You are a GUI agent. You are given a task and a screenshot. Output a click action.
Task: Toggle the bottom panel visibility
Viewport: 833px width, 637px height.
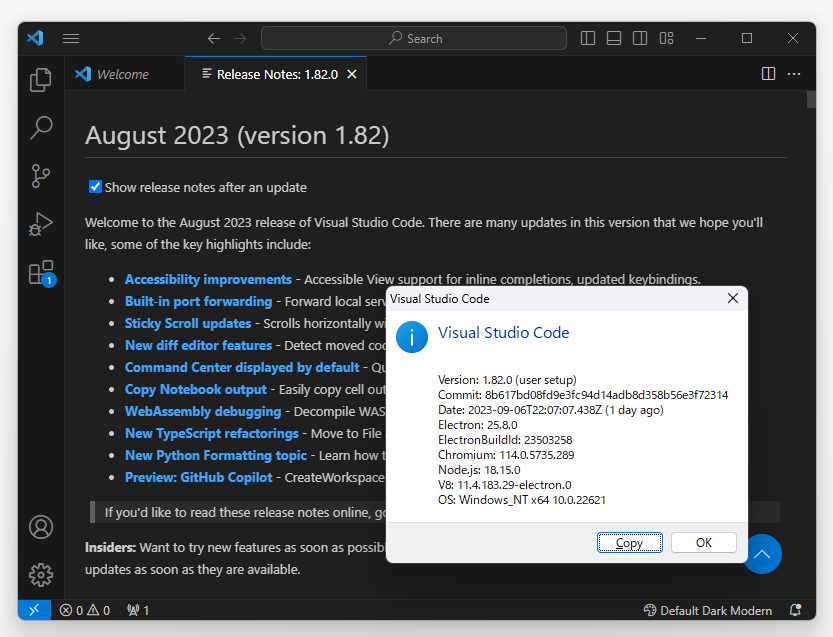tap(613, 38)
